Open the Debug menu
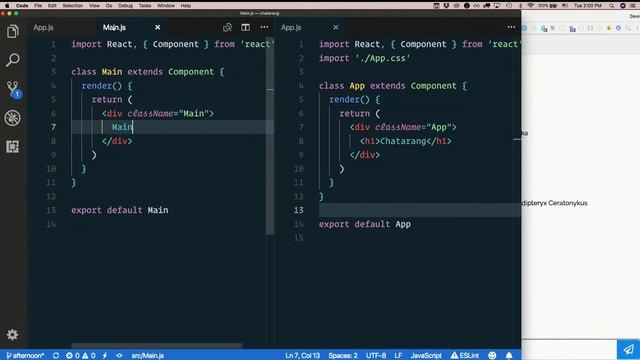Viewport: 640px width, 360px height. point(125,6)
